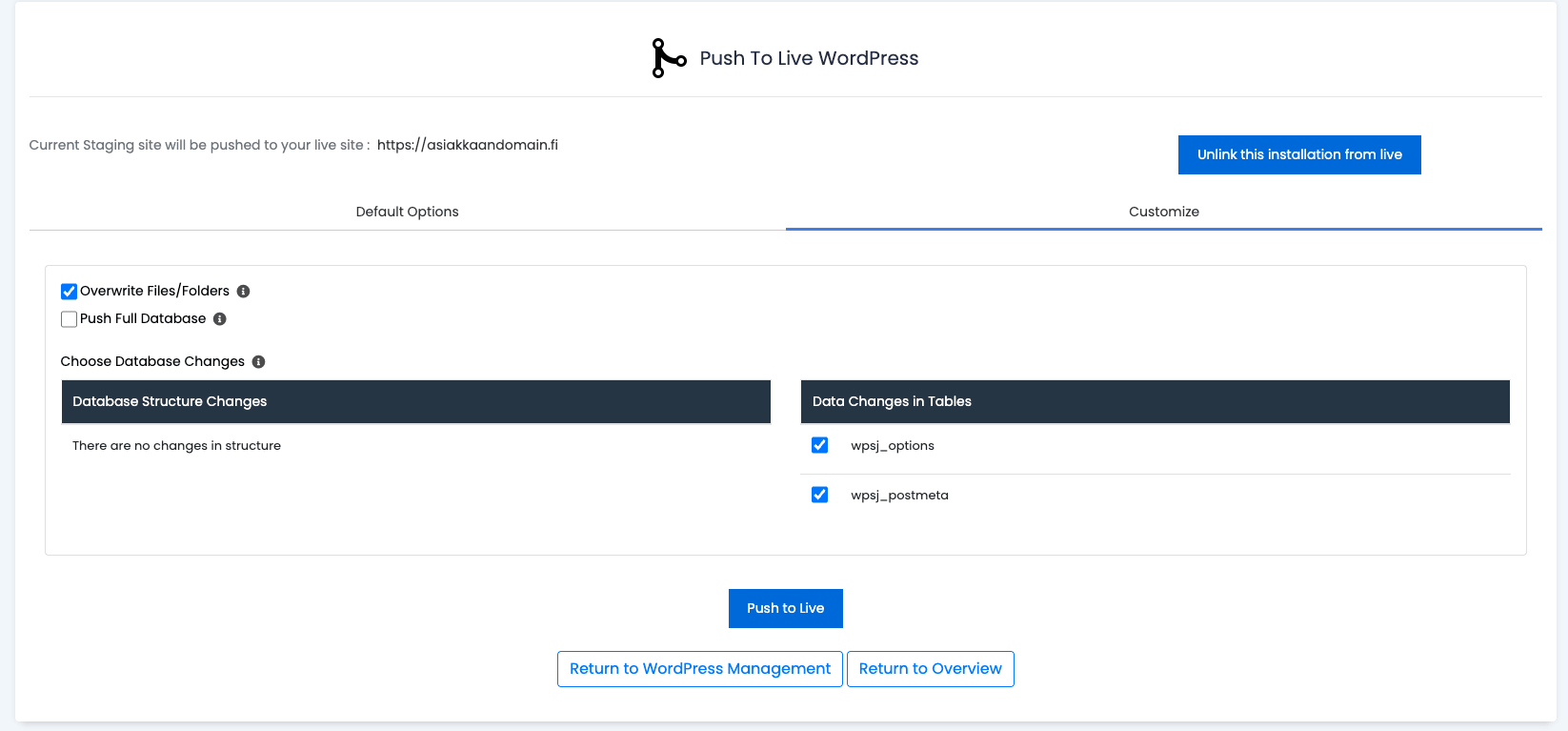Click the Data Changes in Tables header
Image resolution: width=1568 pixels, height=731 pixels.
click(x=1156, y=401)
